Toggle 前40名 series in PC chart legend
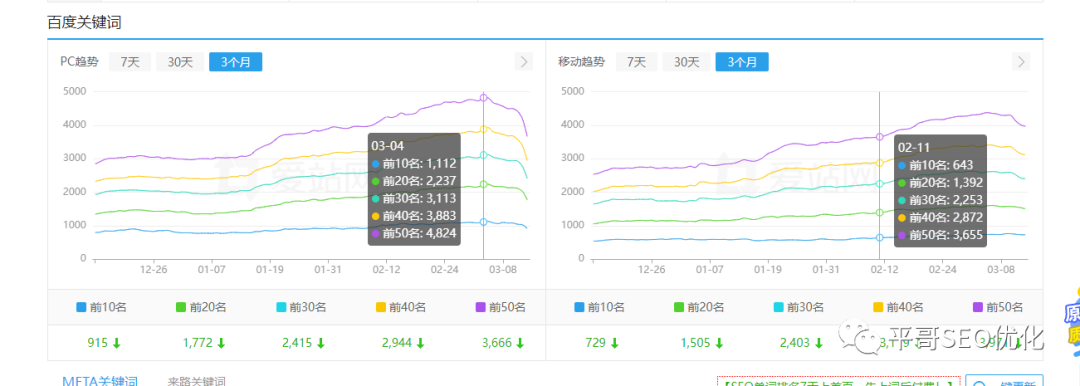The width and height of the screenshot is (1080, 386). click(x=400, y=307)
